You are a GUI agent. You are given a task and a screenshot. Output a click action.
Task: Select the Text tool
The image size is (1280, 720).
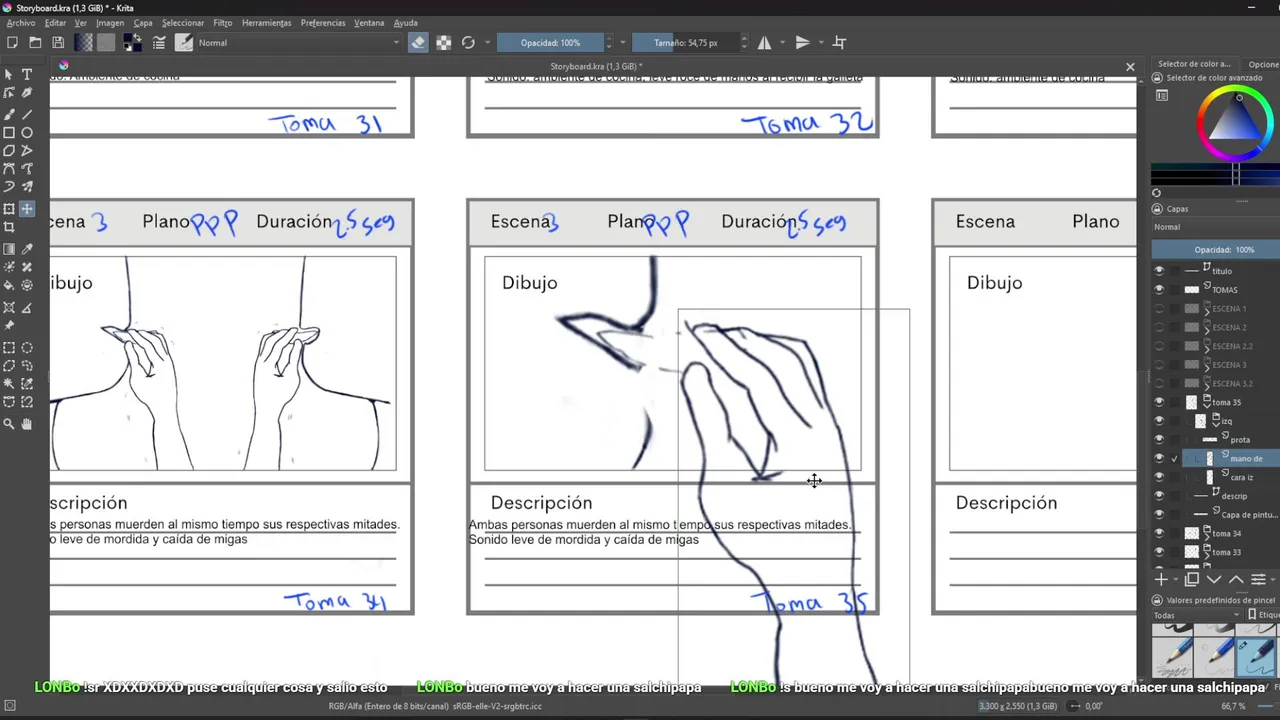[27, 75]
